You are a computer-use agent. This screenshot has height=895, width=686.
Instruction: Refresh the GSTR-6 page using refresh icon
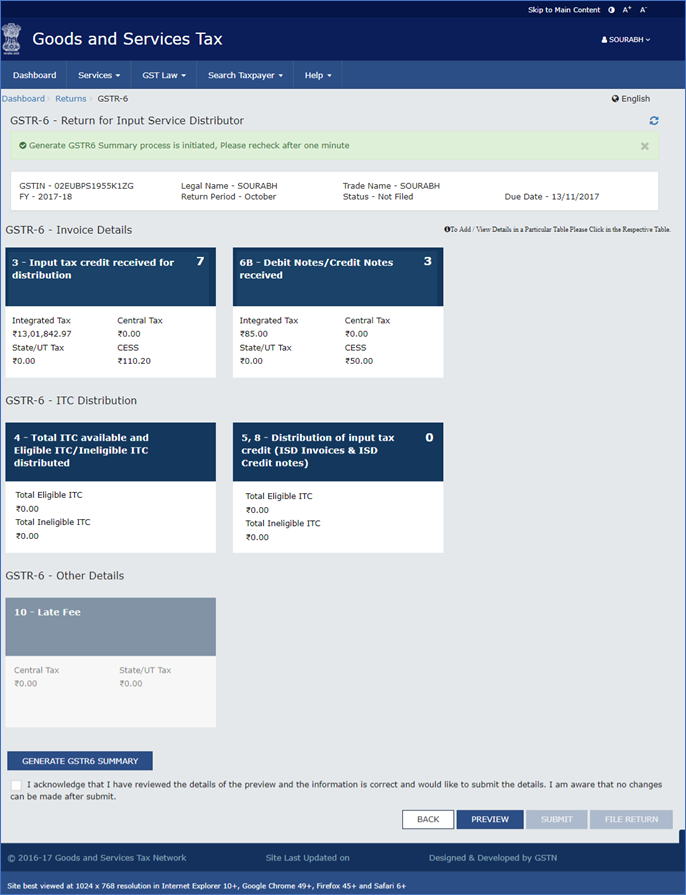point(654,120)
